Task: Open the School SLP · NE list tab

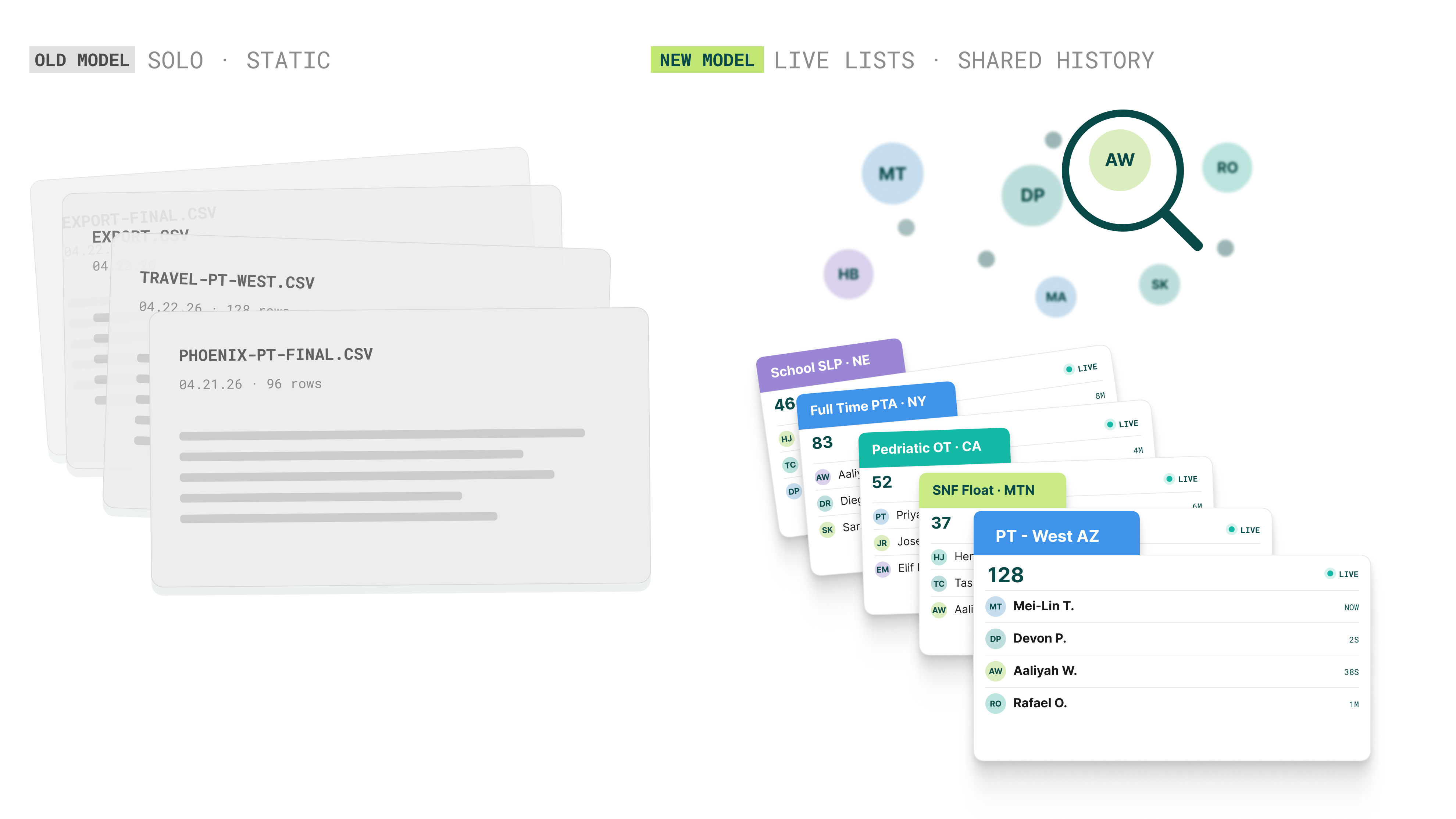Action: click(830, 365)
